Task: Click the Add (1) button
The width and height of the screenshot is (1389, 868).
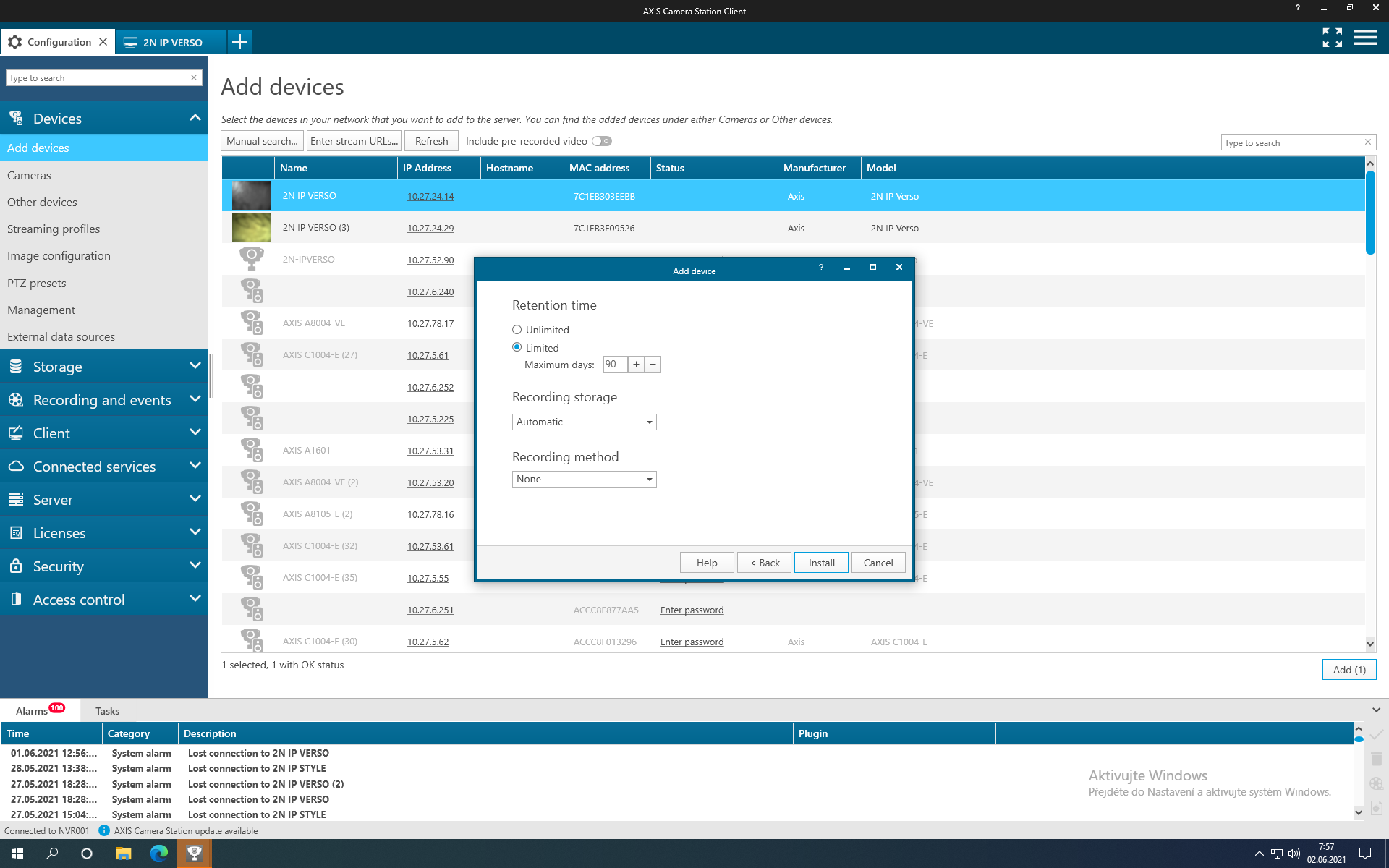Action: click(x=1349, y=670)
